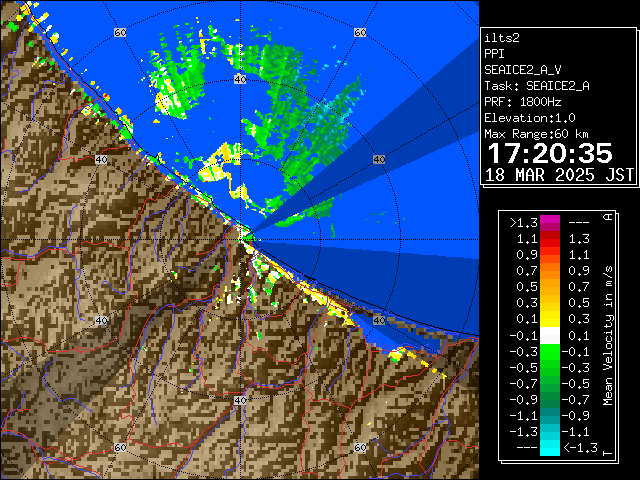This screenshot has height=480, width=640.
Task: Select the 'Elevation:1.0' value
Action: tap(530, 118)
